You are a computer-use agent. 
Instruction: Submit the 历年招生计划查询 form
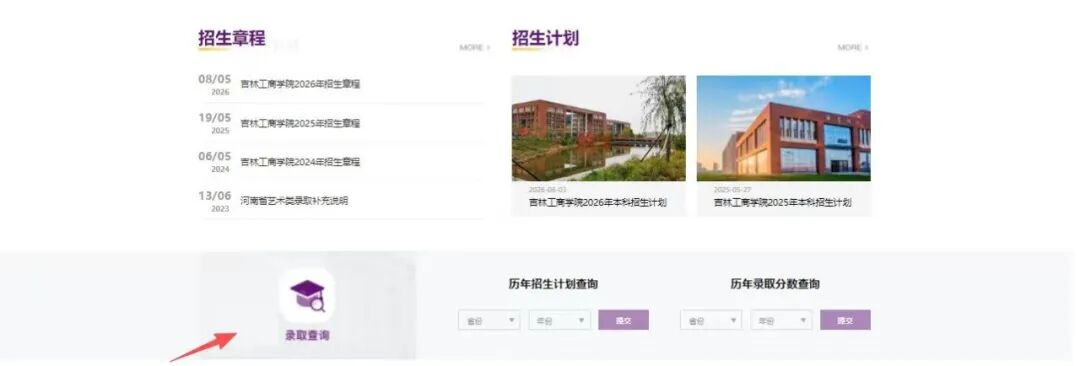pos(623,321)
